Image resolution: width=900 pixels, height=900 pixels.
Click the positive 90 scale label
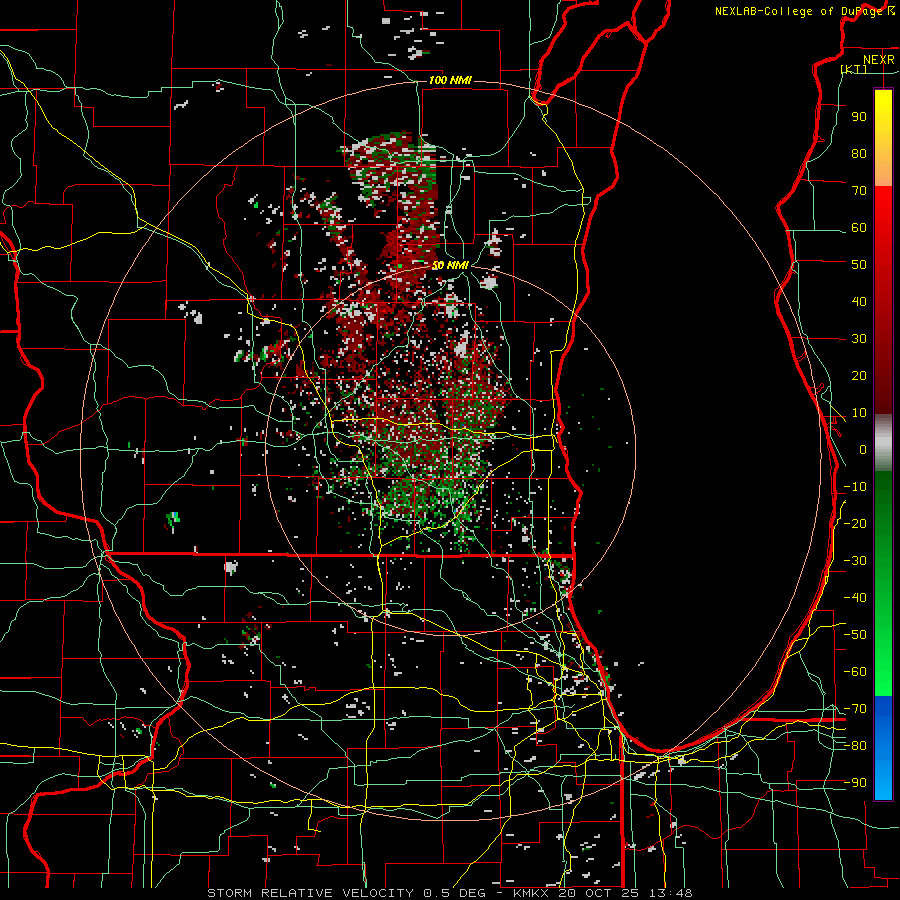(859, 117)
